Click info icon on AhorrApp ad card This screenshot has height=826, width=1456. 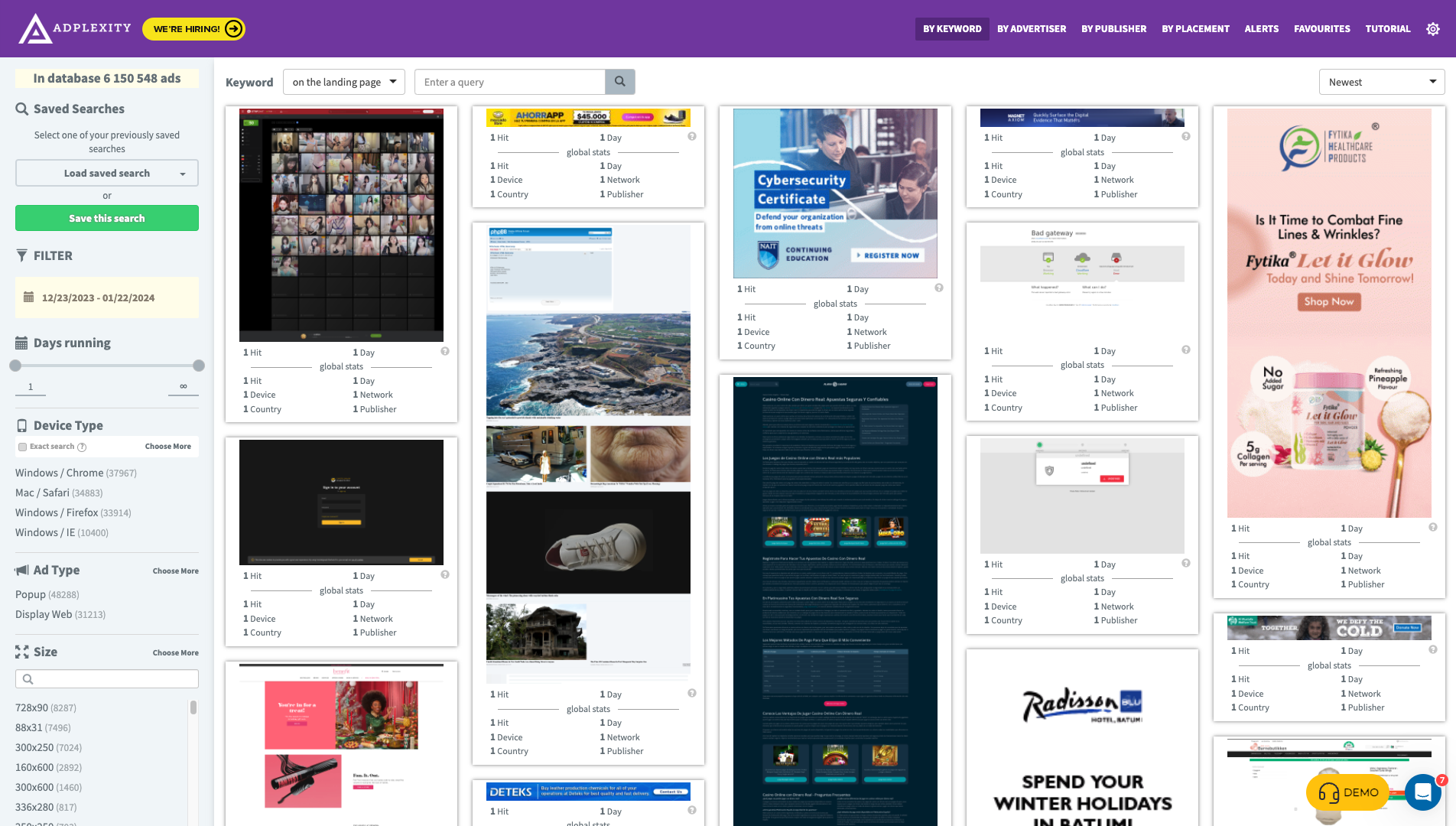(691, 137)
